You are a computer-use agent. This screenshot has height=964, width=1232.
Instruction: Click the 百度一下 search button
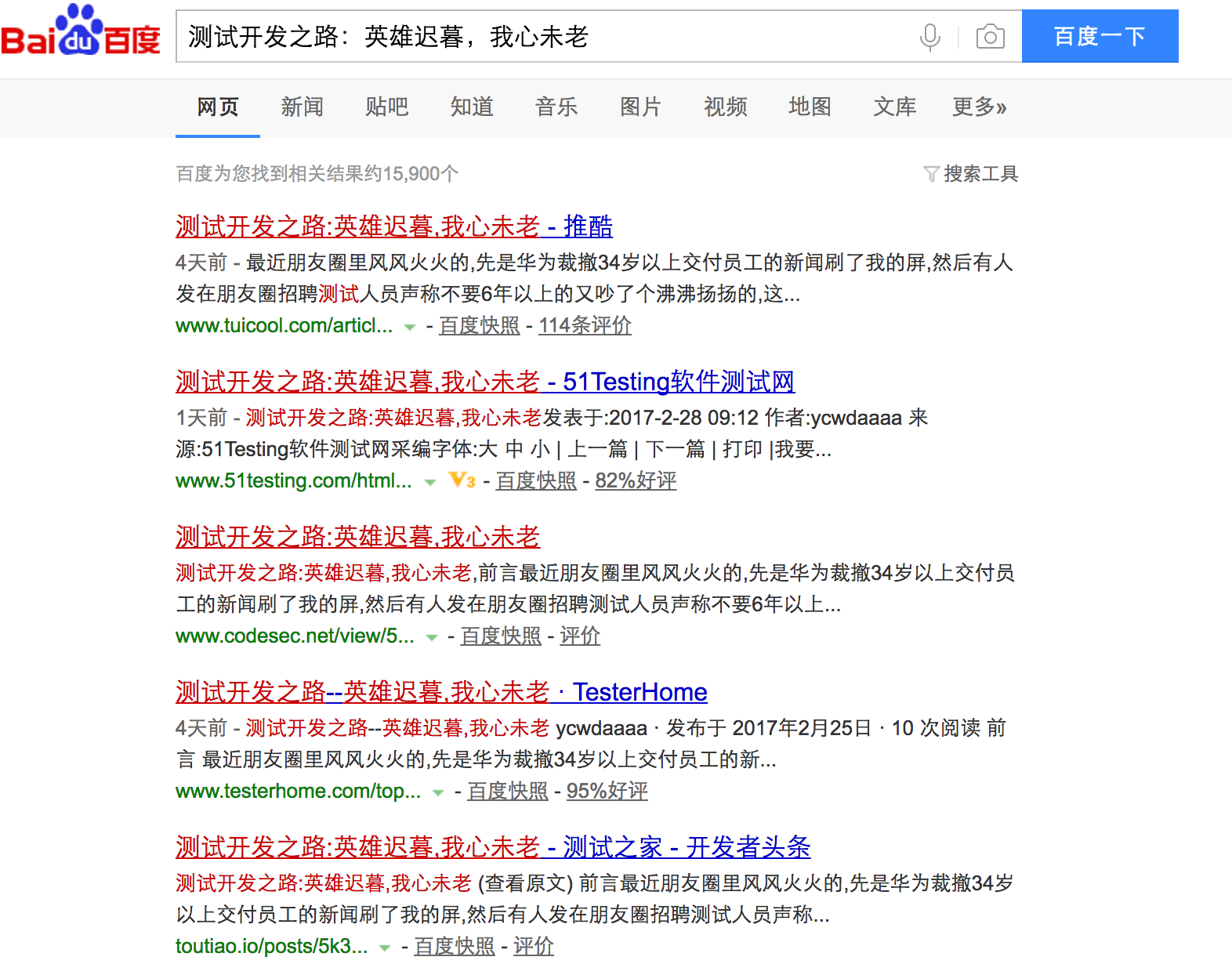pyautogui.click(x=1100, y=36)
